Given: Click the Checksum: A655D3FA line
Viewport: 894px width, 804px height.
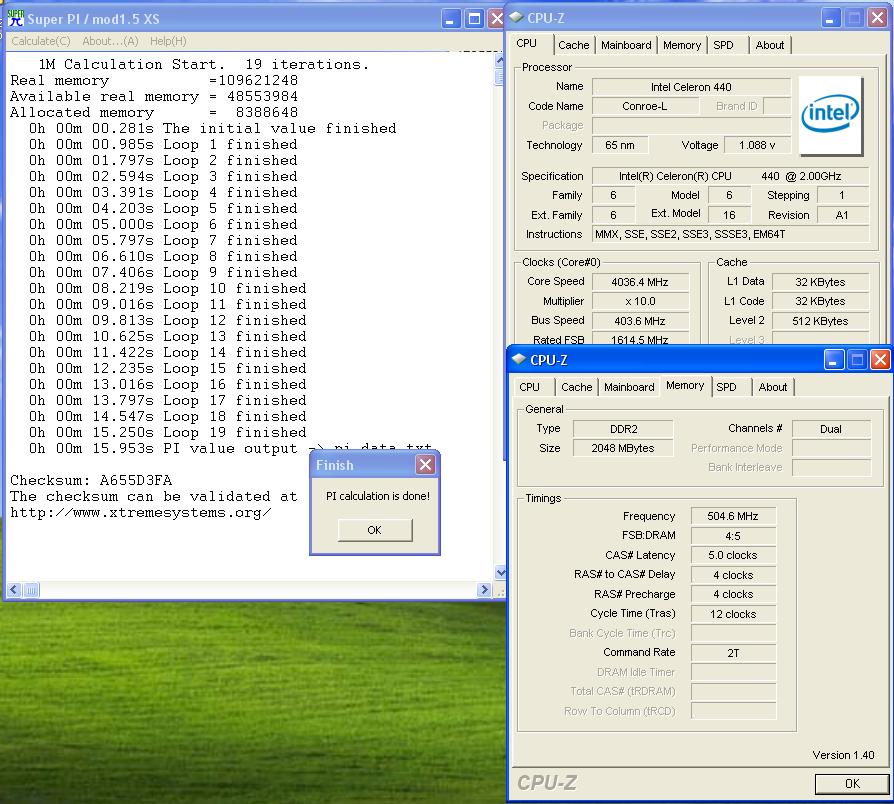Looking at the screenshot, I should [x=91, y=480].
